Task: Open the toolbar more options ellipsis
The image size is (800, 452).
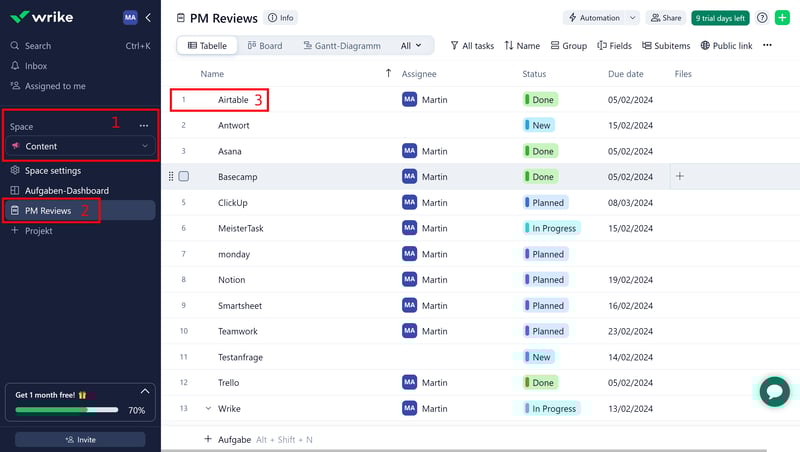Action: pyautogui.click(x=767, y=45)
